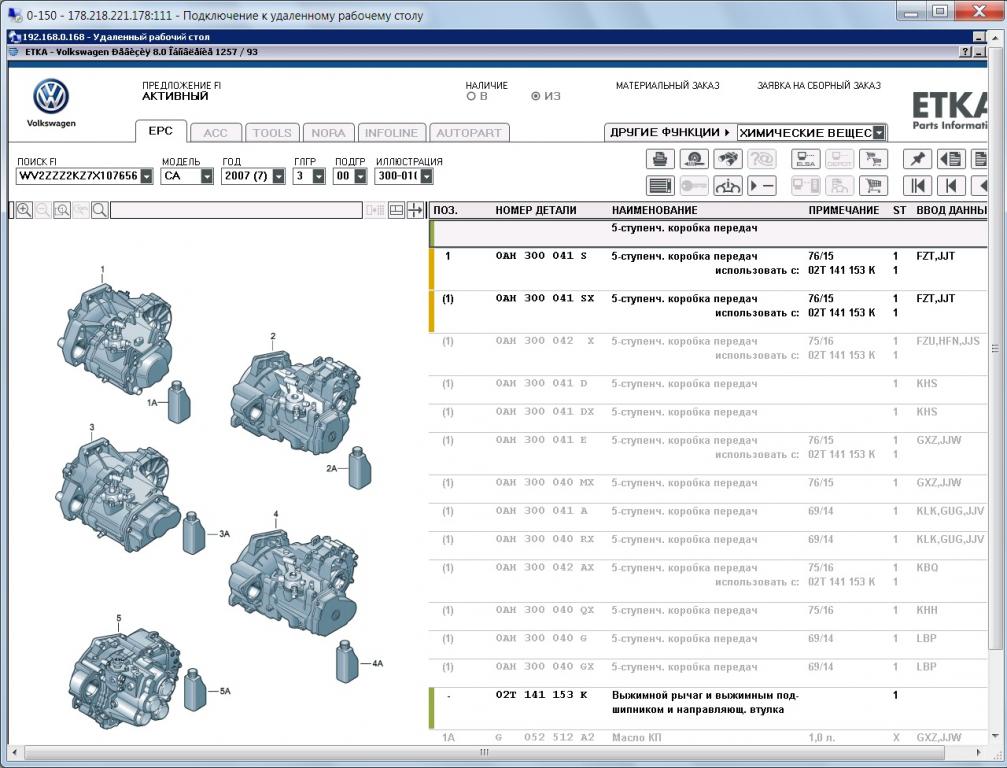Print the current parts page

660,159
